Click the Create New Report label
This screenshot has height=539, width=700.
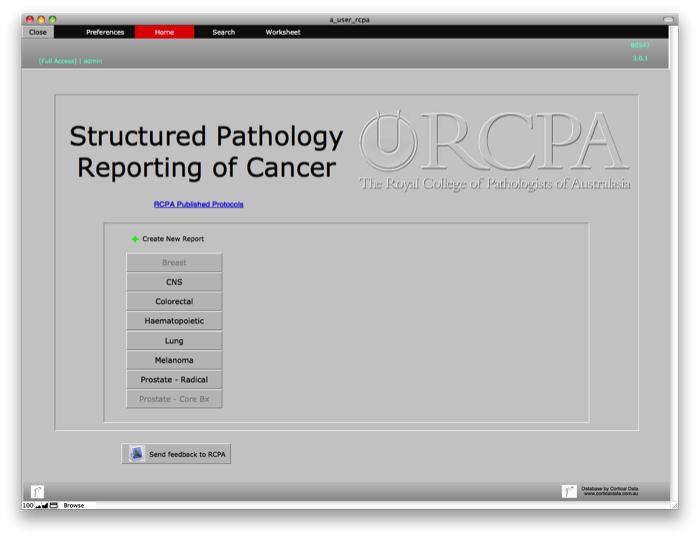point(173,239)
